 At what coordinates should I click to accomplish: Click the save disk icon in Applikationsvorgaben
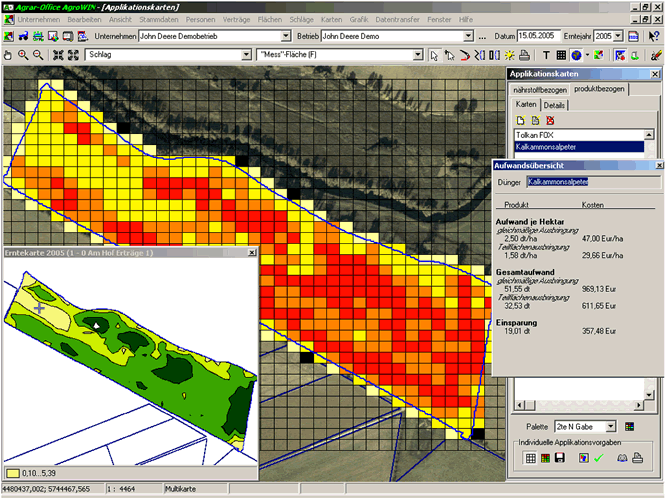pos(559,458)
